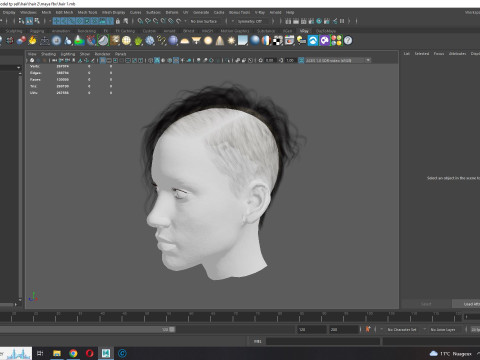Screen dimensions: 480x360
Task: Switch to the Animation shelf tab
Action: coord(61,31)
